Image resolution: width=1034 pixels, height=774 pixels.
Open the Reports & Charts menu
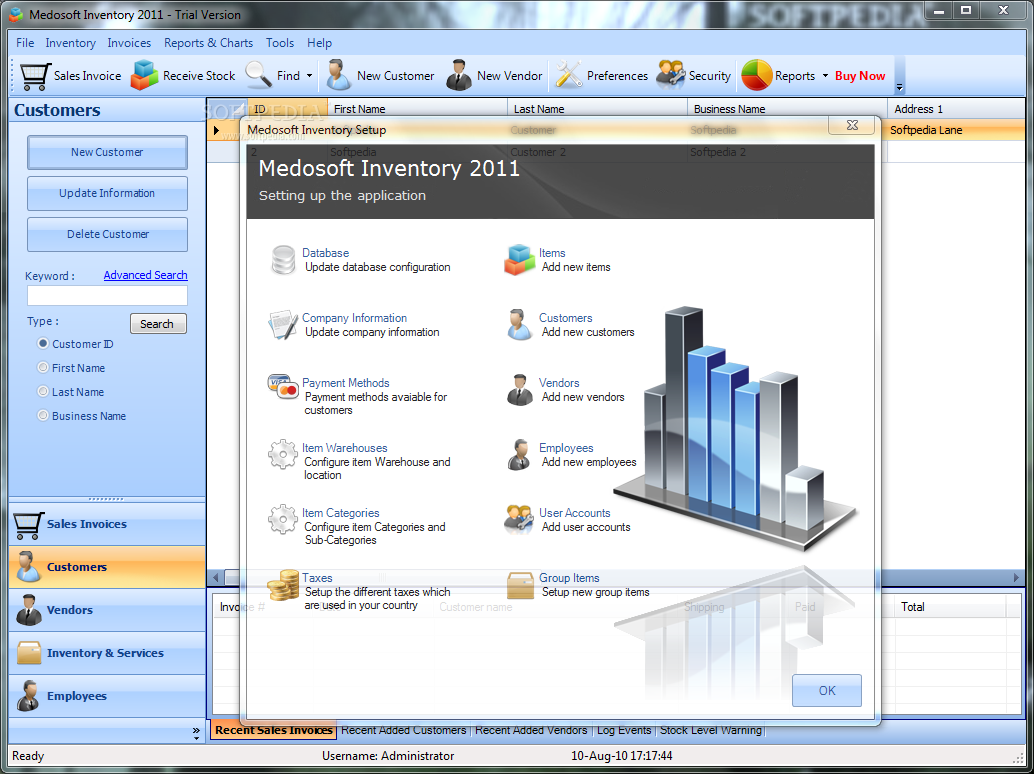[208, 43]
